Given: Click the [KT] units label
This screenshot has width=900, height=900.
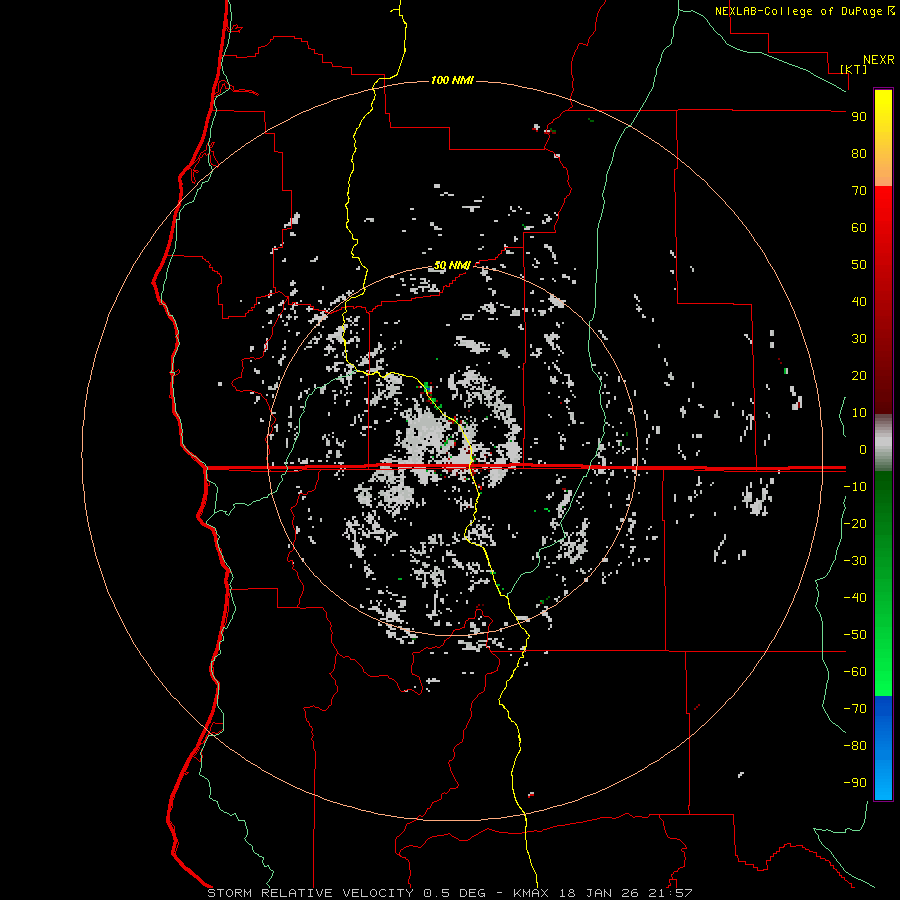Looking at the screenshot, I should click(854, 69).
